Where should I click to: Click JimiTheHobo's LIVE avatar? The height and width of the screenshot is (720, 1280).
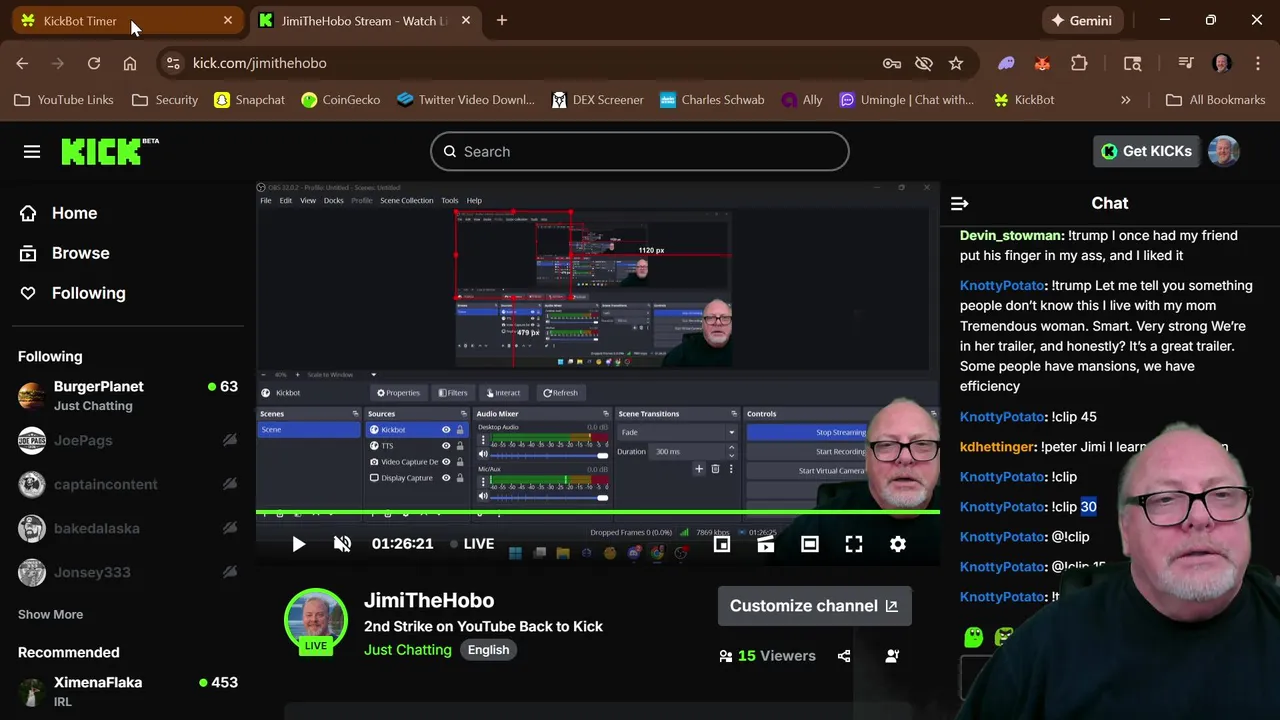316,621
